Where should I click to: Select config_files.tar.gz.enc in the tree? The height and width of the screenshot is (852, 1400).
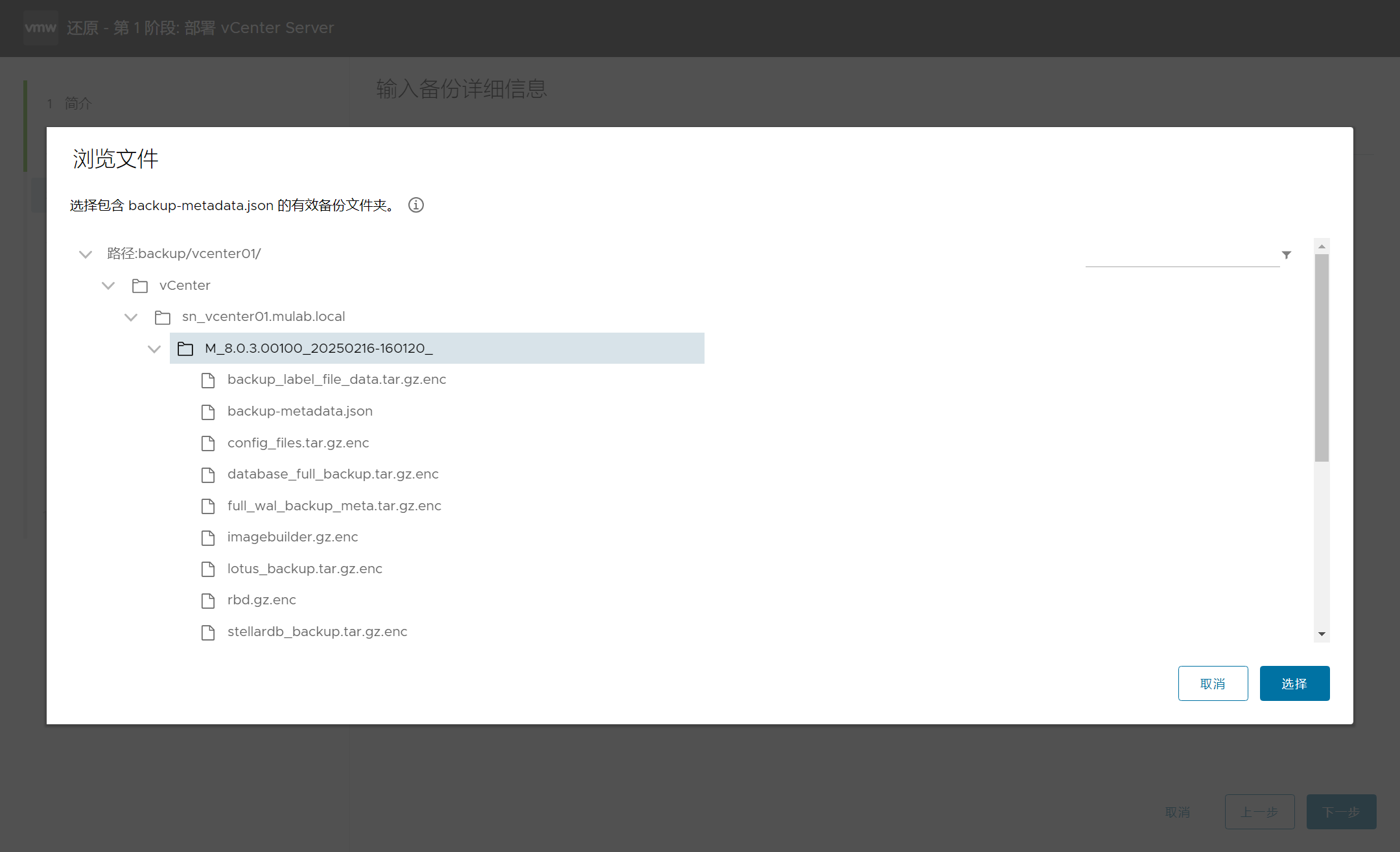[x=298, y=443]
